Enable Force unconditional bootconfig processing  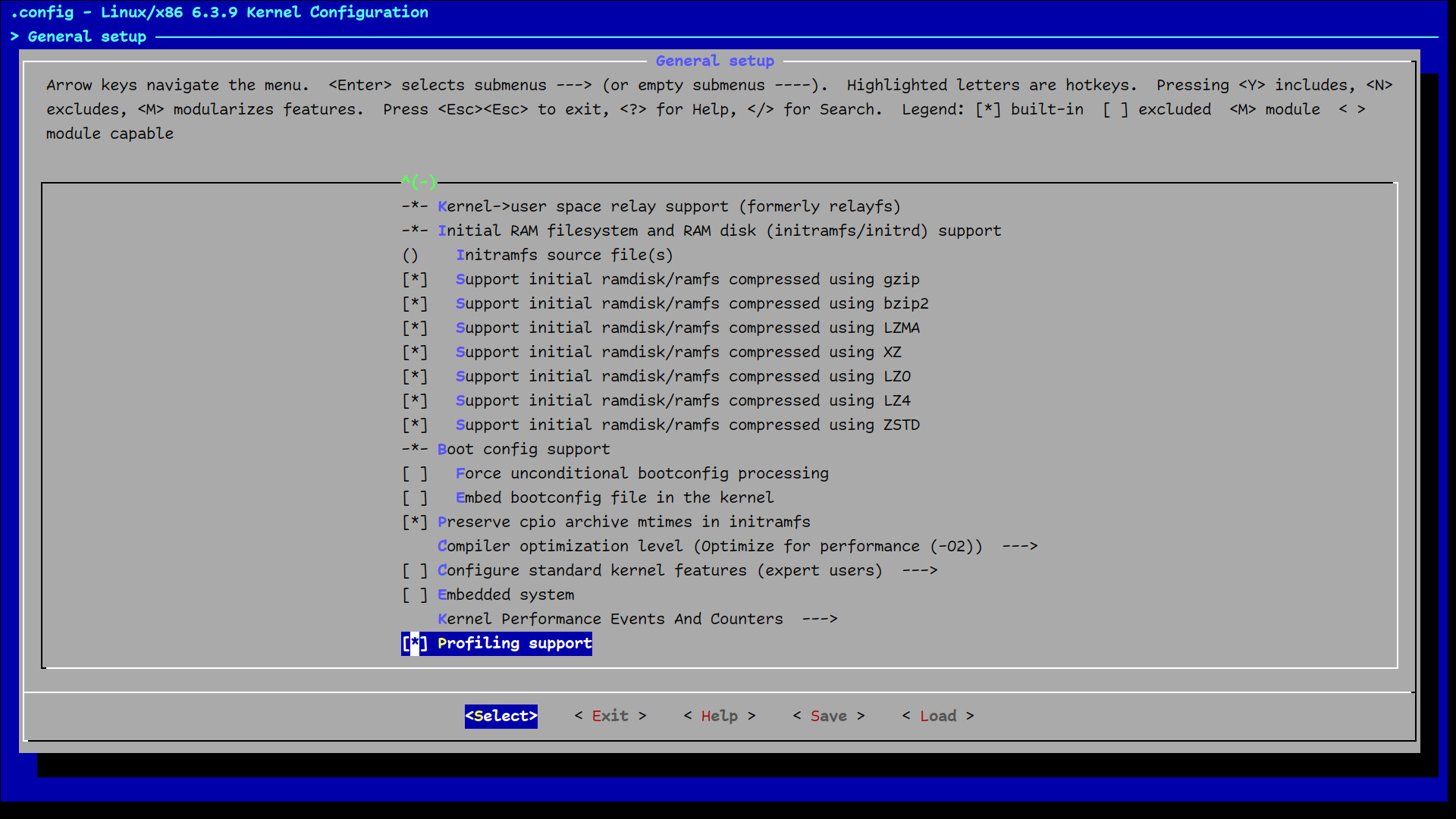[415, 473]
